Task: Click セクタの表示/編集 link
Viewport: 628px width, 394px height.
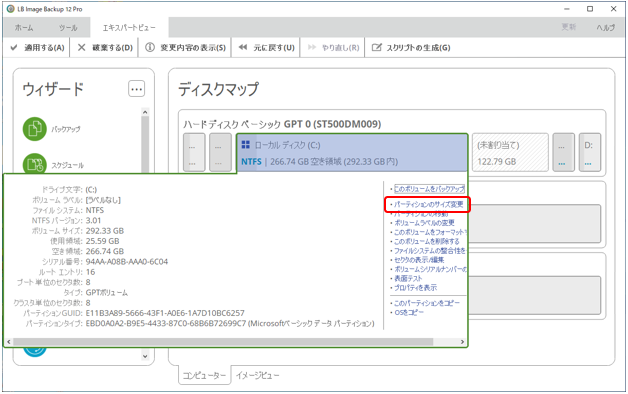Action: tap(419, 260)
